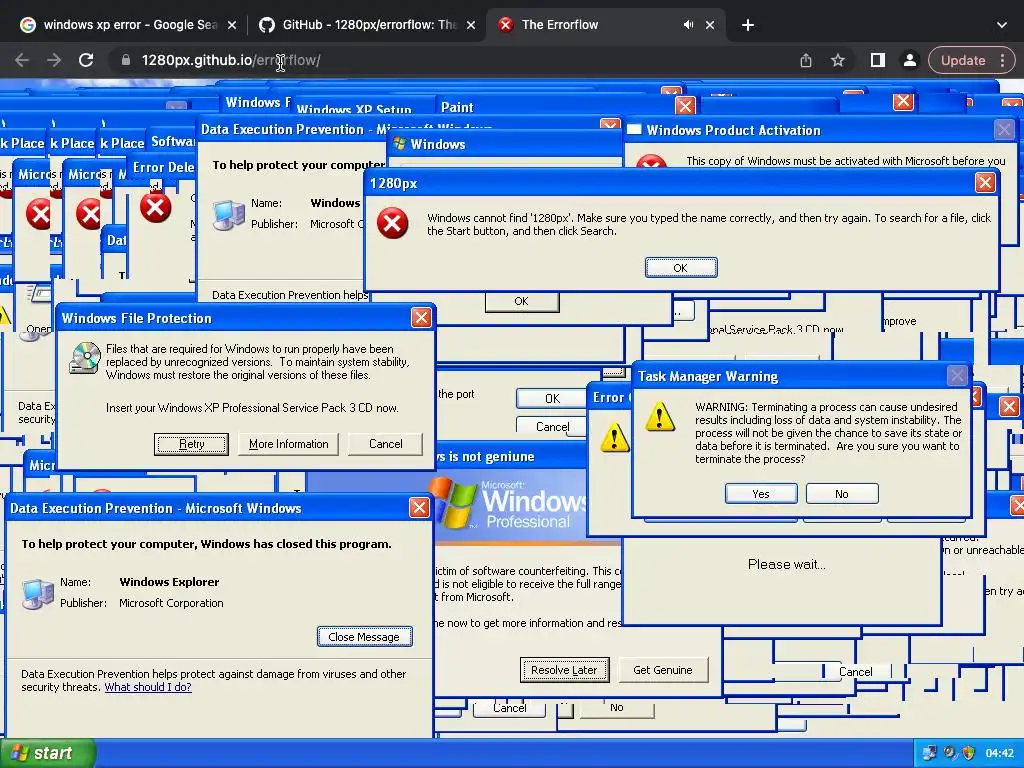The width and height of the screenshot is (1024, 768).
Task: Click the red error icon under Error Dele title
Action: point(155,208)
